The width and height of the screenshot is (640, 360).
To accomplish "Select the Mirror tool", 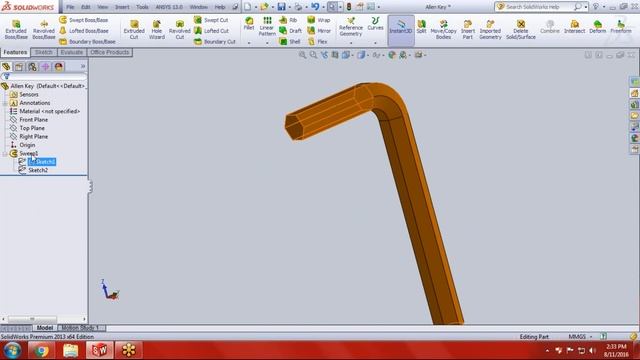I will tap(319, 31).
